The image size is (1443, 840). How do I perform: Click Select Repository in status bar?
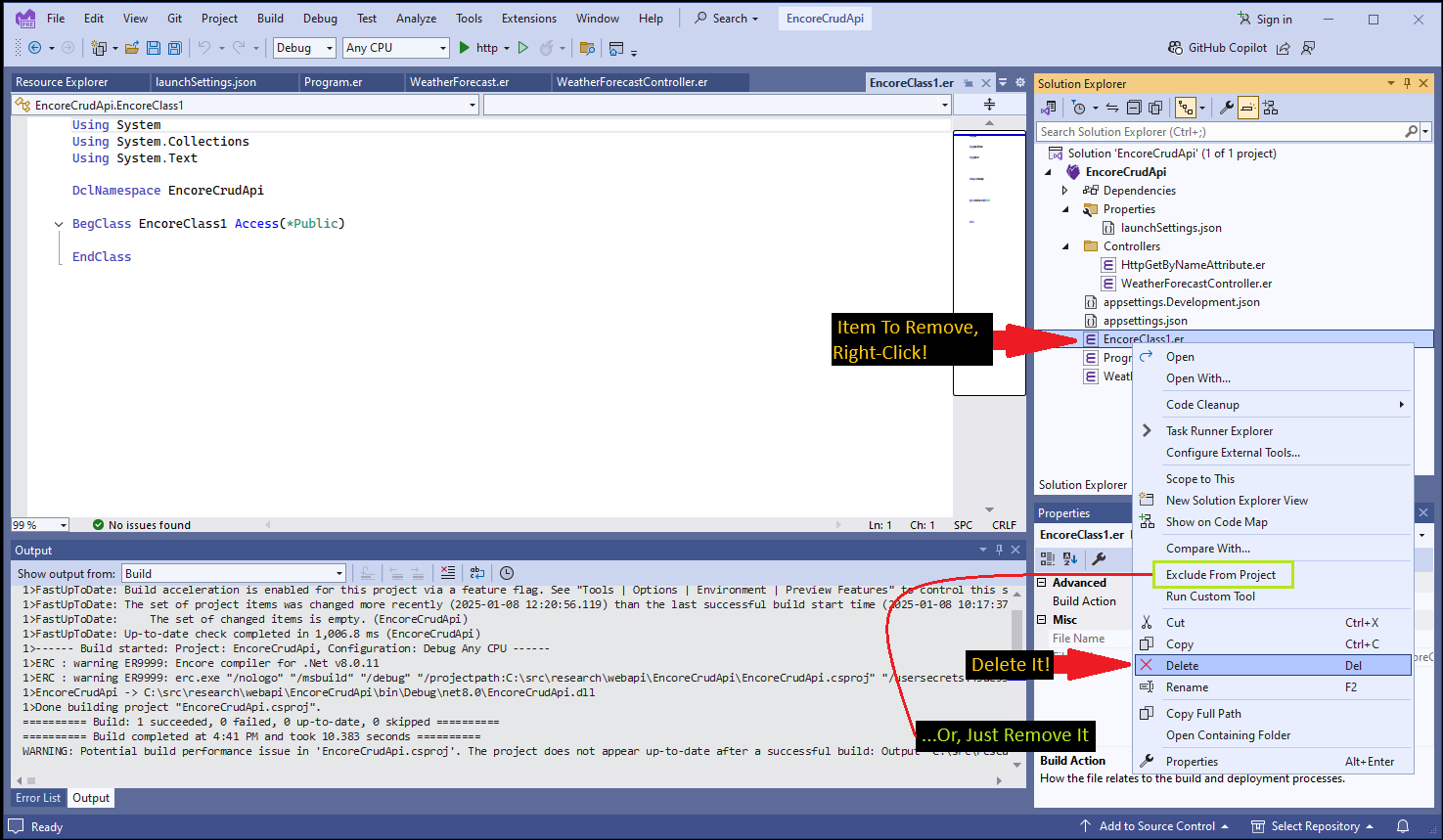click(1314, 826)
